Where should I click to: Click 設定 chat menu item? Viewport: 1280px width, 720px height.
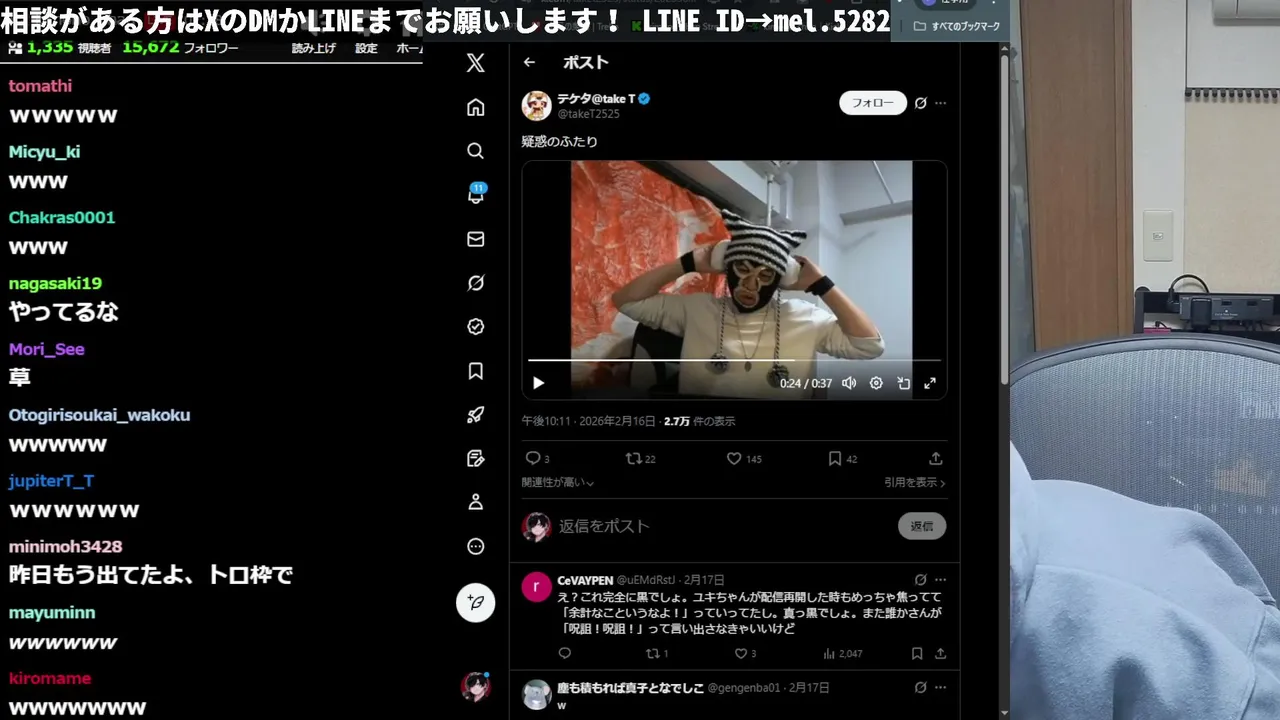[367, 48]
